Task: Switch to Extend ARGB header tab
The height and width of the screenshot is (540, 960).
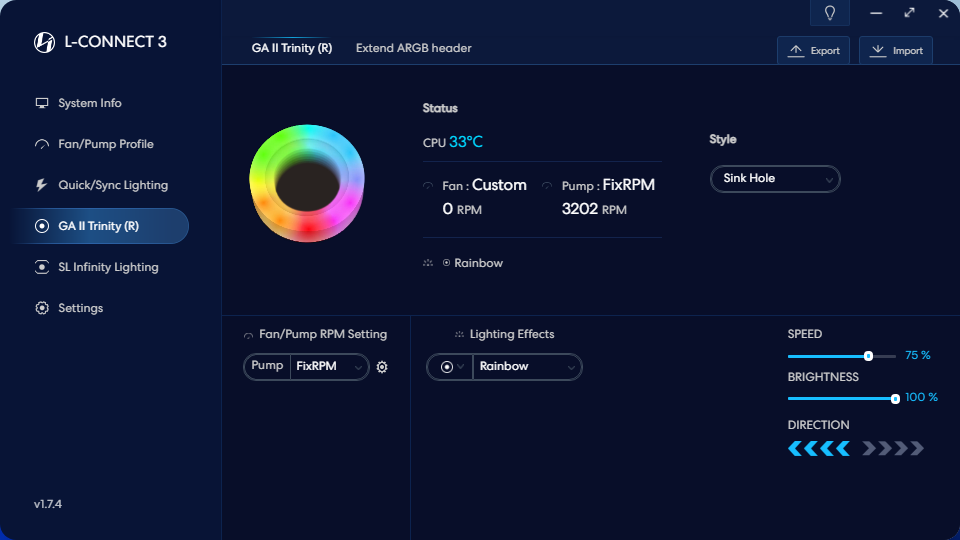Action: pyautogui.click(x=413, y=48)
